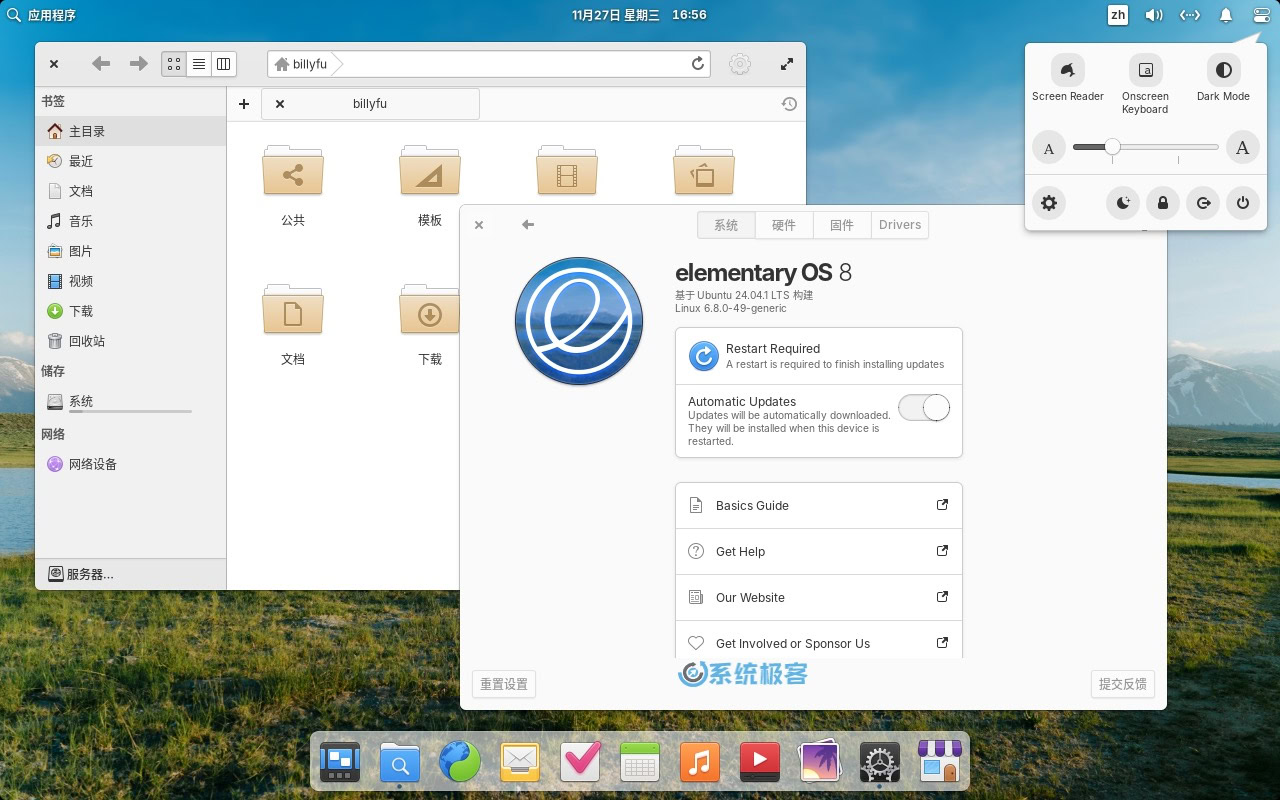This screenshot has width=1280, height=800.
Task: Click the Restart Required update icon
Action: tap(704, 356)
